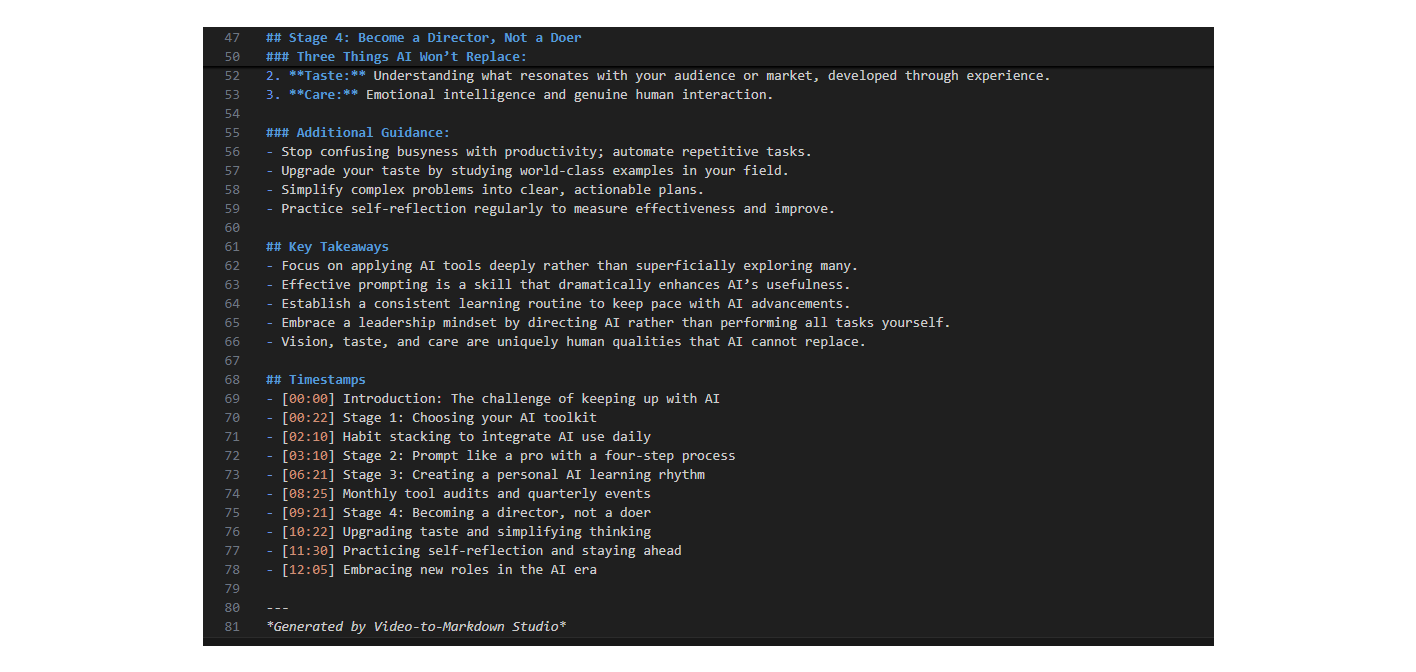Click sticky header "Three Things AI Won't Replace"
The height and width of the screenshot is (672, 1416).
coord(411,57)
